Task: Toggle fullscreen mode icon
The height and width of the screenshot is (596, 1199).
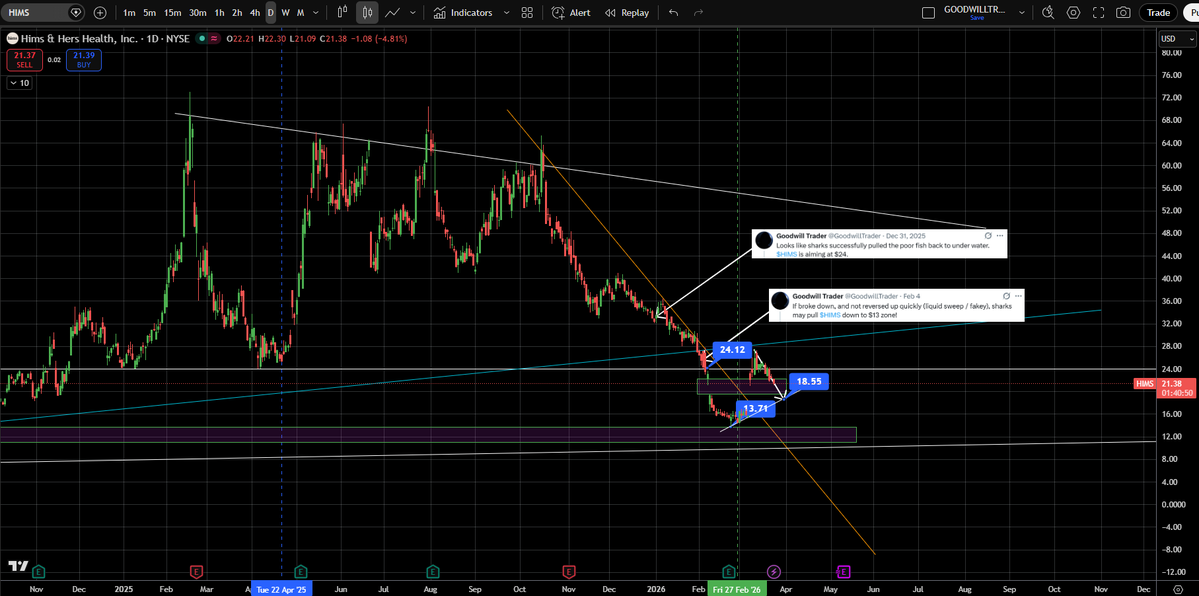Action: pos(1098,13)
